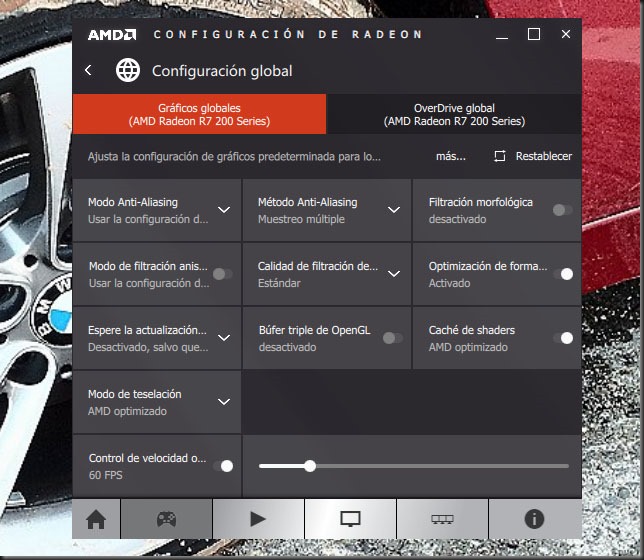
Task: Open the Eyefinity multi-display tab
Action: (442, 519)
